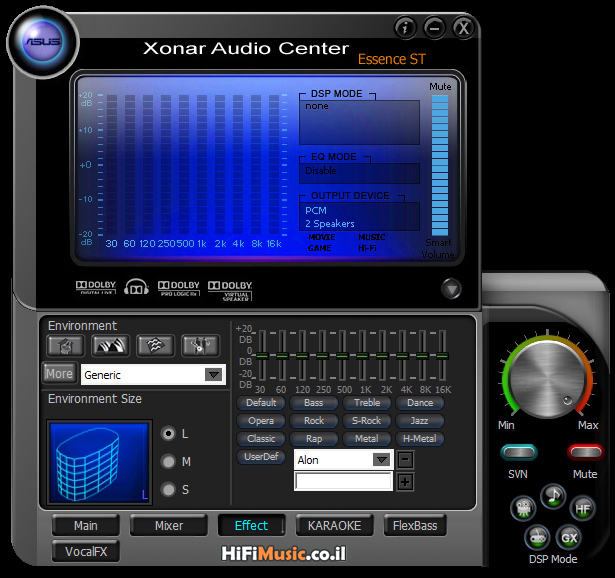Image resolution: width=615 pixels, height=578 pixels.
Task: Switch to the Effect tab
Action: (x=251, y=525)
